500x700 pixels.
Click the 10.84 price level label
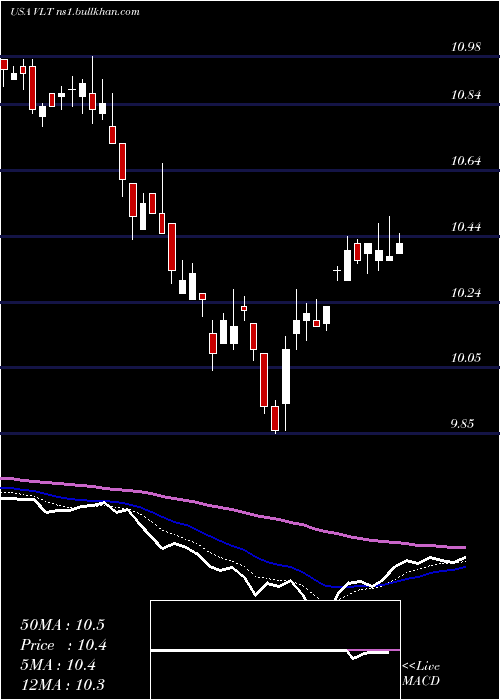[x=466, y=95]
